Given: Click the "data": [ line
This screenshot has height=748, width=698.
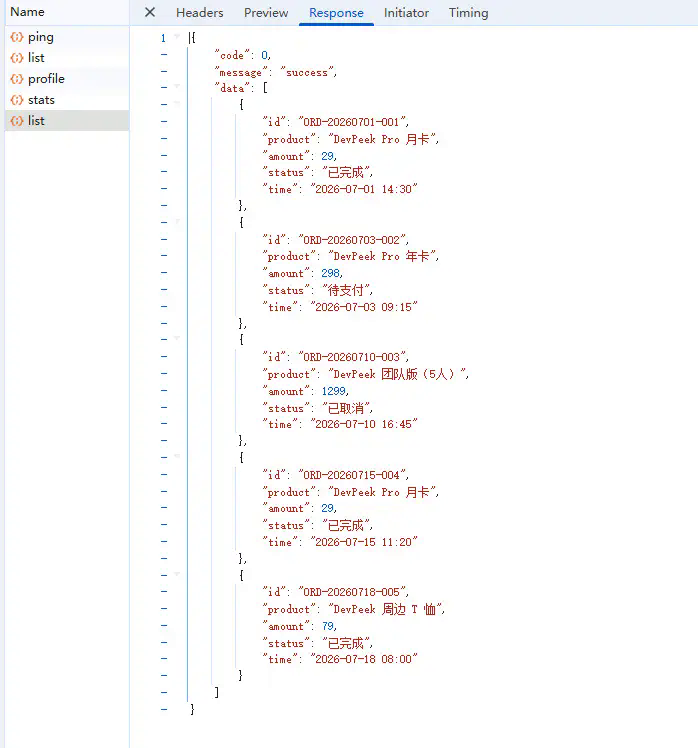Looking at the screenshot, I should click(240, 88).
